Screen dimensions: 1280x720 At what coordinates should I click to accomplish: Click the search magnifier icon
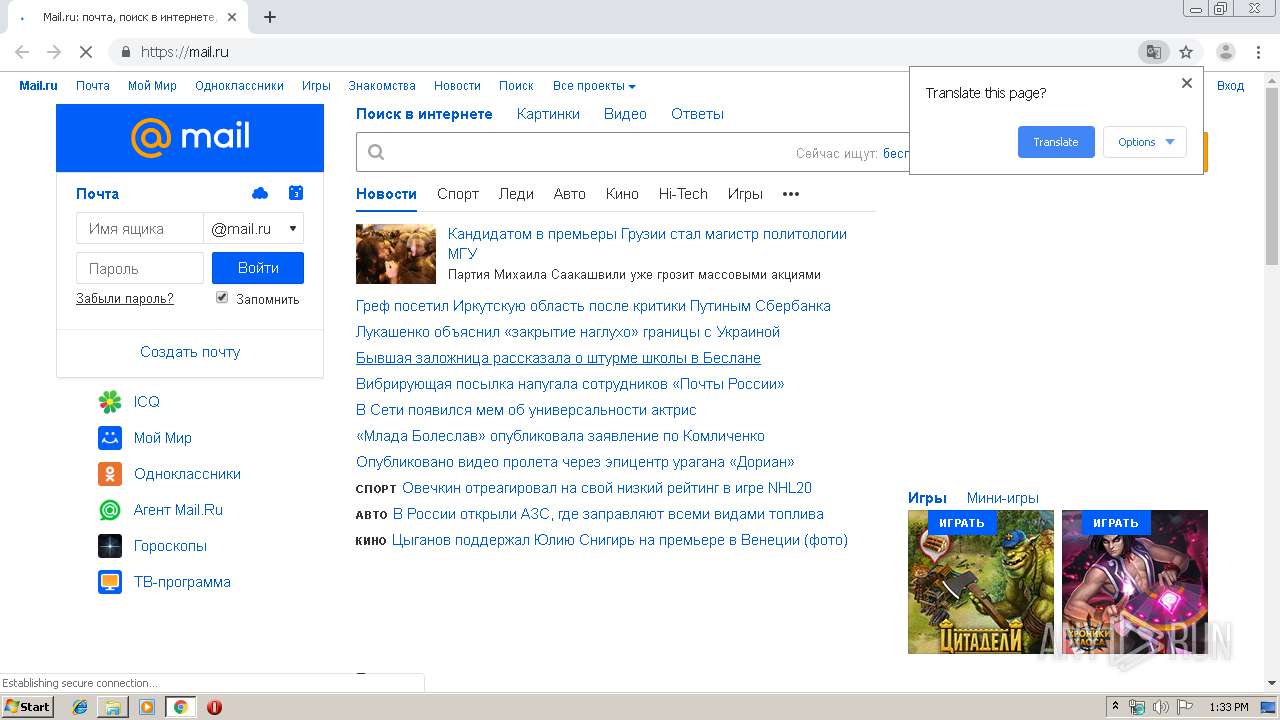(x=376, y=152)
